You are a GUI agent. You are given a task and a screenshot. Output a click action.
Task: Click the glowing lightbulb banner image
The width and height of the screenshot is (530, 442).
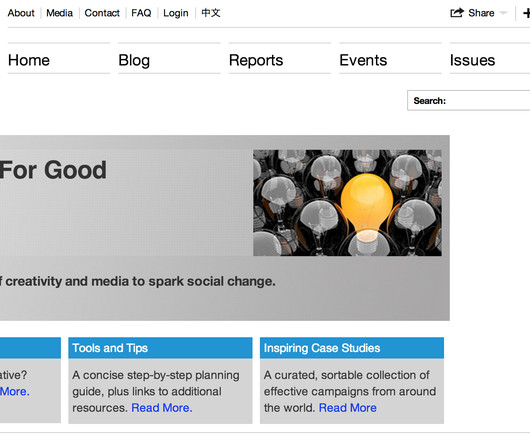coord(347,203)
